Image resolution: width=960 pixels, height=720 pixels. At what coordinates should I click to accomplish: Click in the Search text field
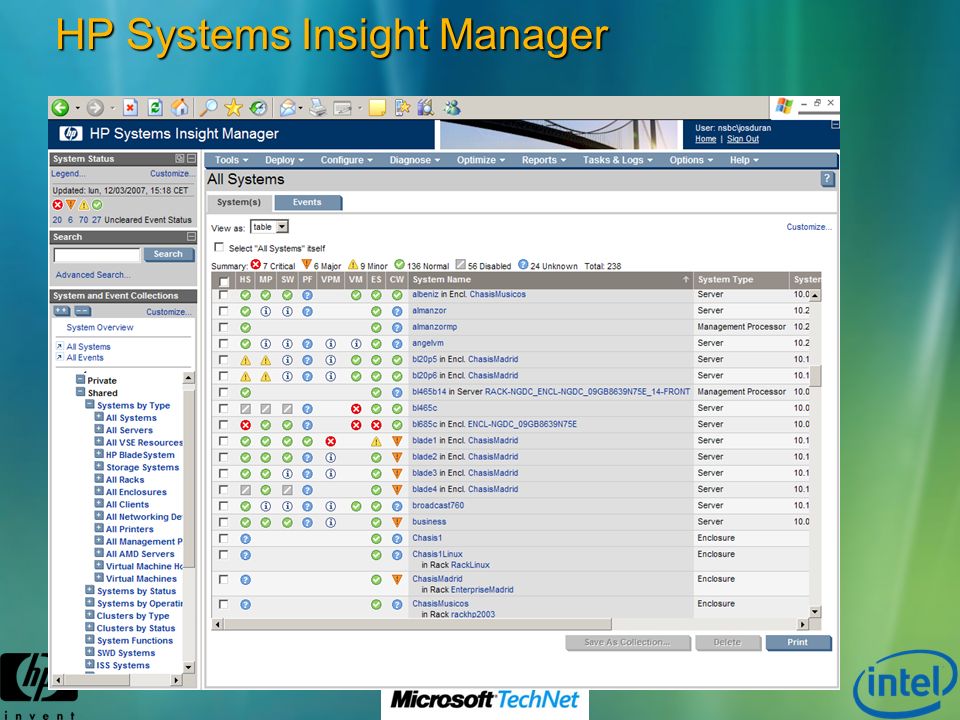(97, 255)
